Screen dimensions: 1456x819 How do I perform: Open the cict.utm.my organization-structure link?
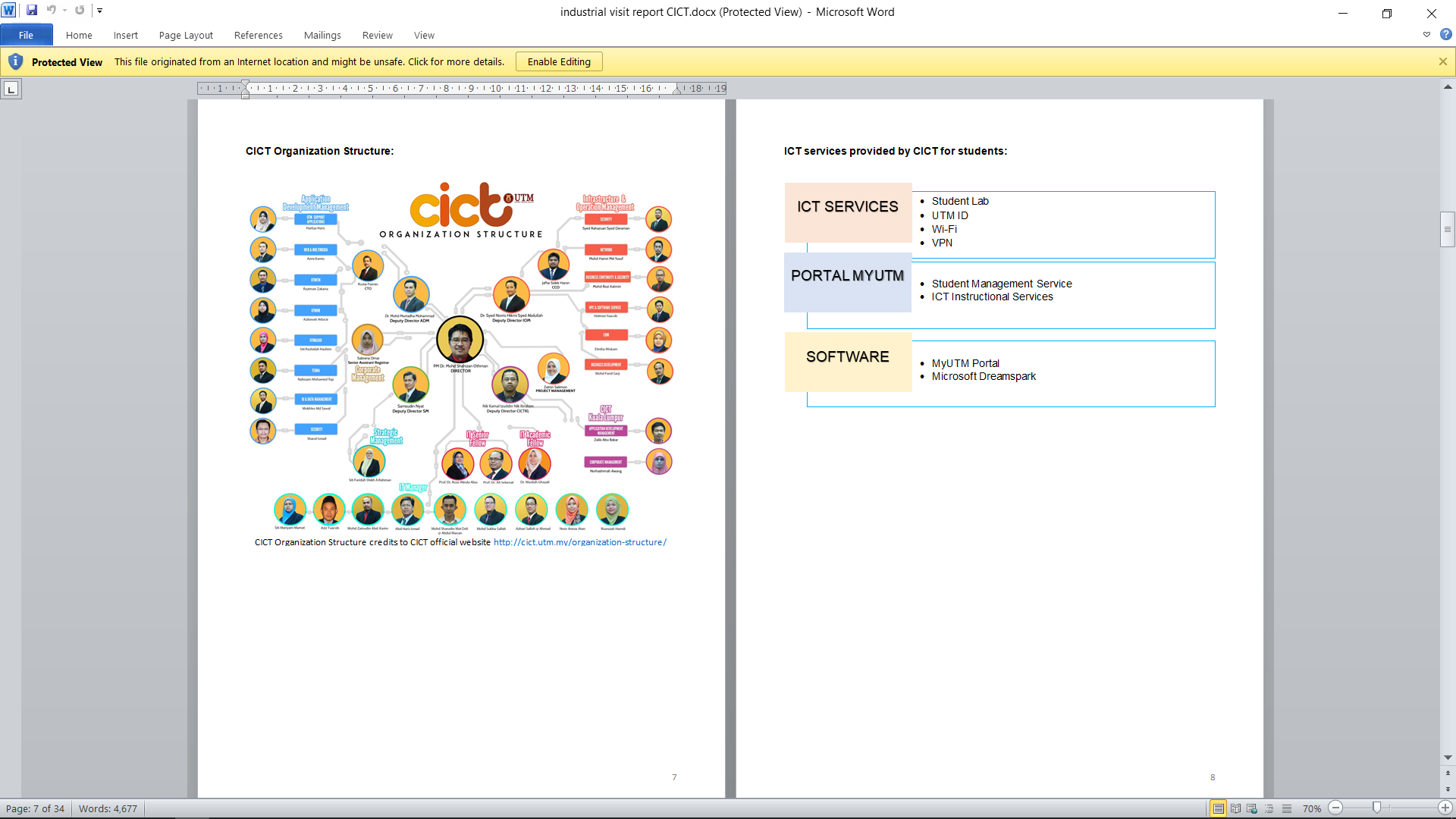[579, 542]
